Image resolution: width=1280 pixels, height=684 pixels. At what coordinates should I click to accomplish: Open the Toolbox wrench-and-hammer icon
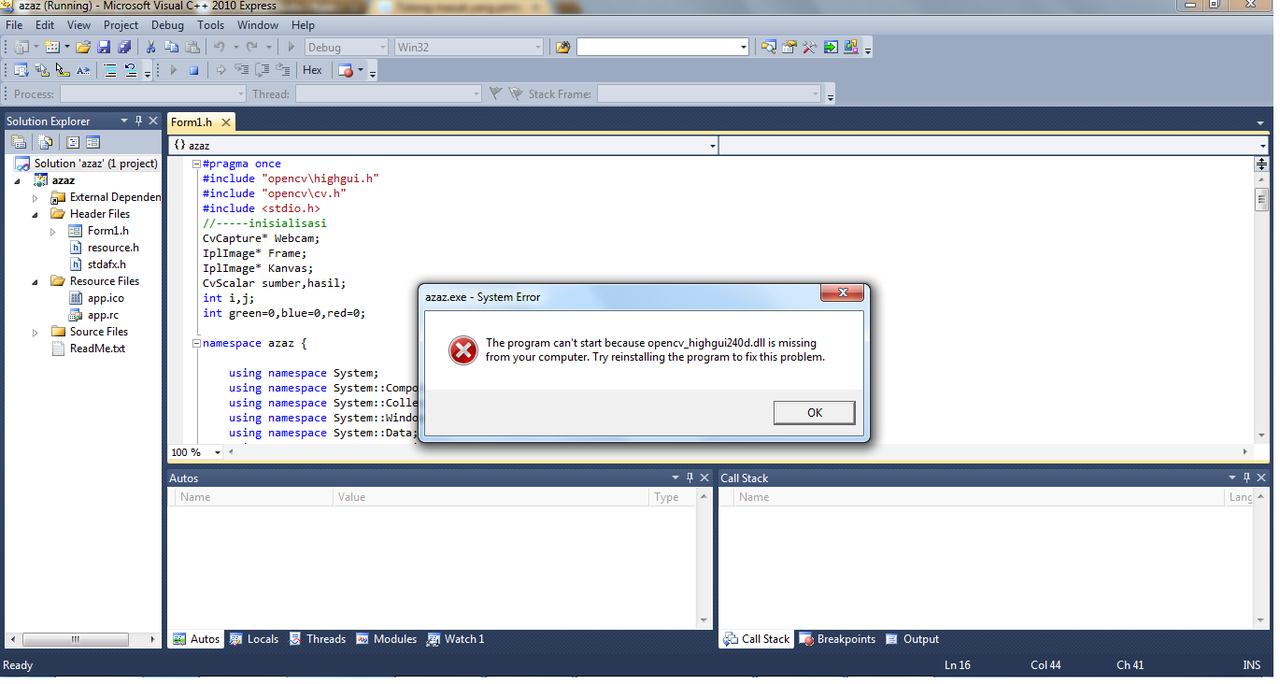pos(810,47)
